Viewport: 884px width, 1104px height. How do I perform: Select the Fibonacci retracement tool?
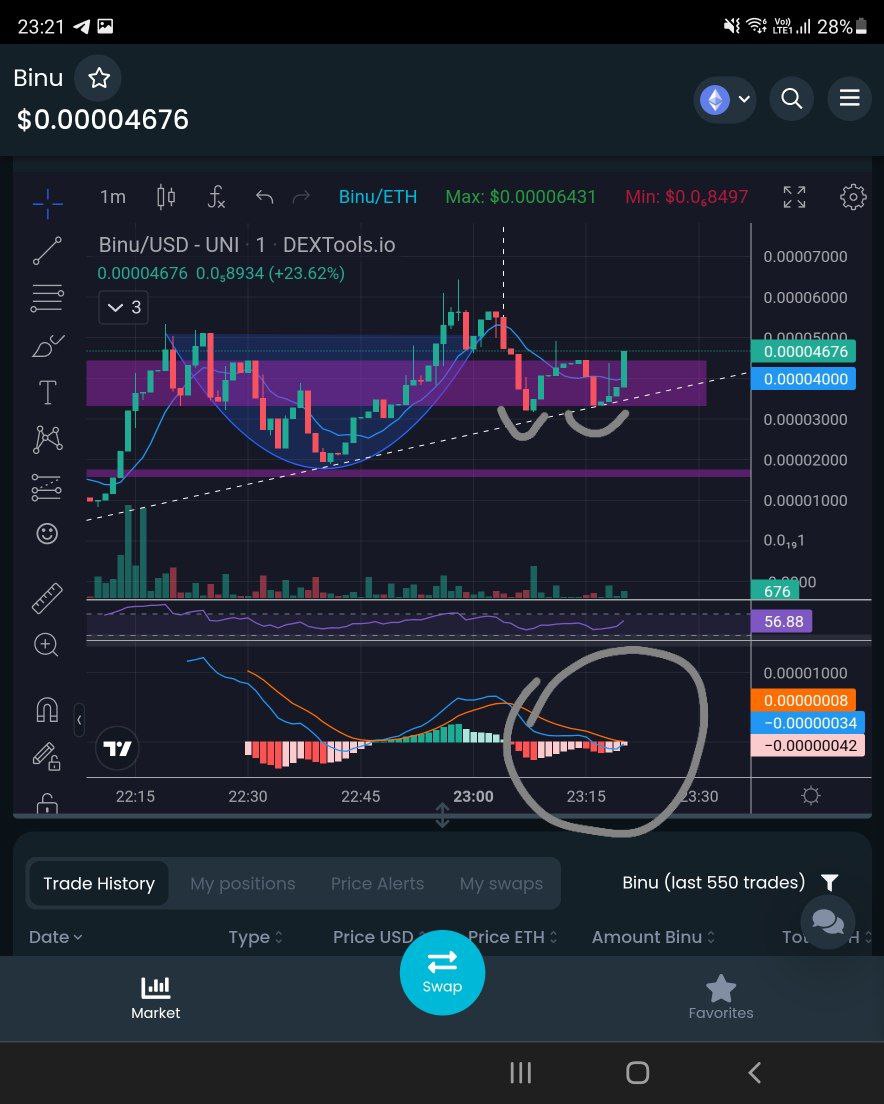[x=47, y=298]
